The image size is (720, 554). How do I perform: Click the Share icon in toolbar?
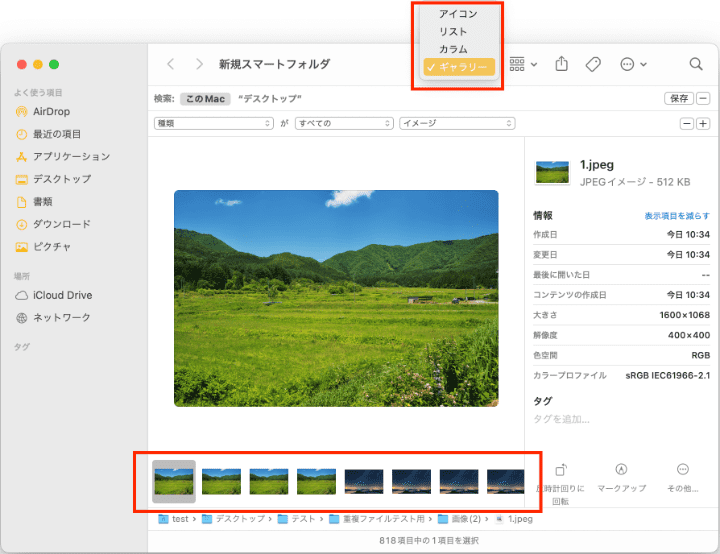pyautogui.click(x=562, y=64)
